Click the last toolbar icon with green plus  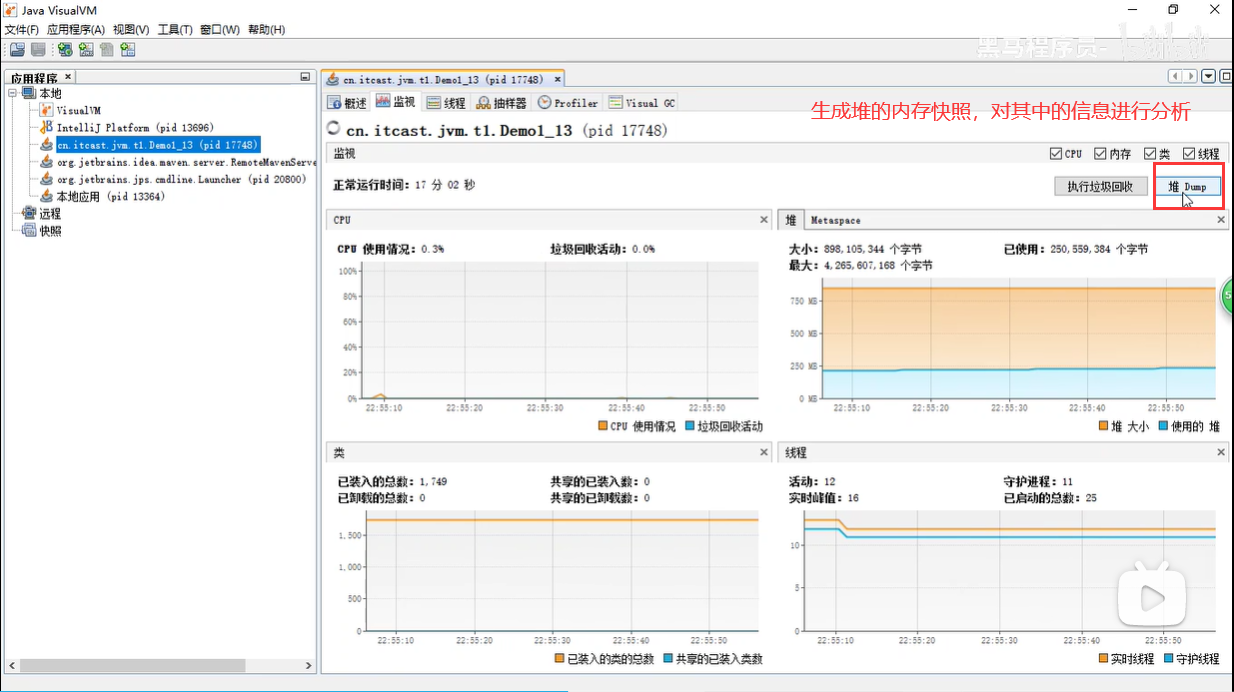pyautogui.click(x=128, y=49)
